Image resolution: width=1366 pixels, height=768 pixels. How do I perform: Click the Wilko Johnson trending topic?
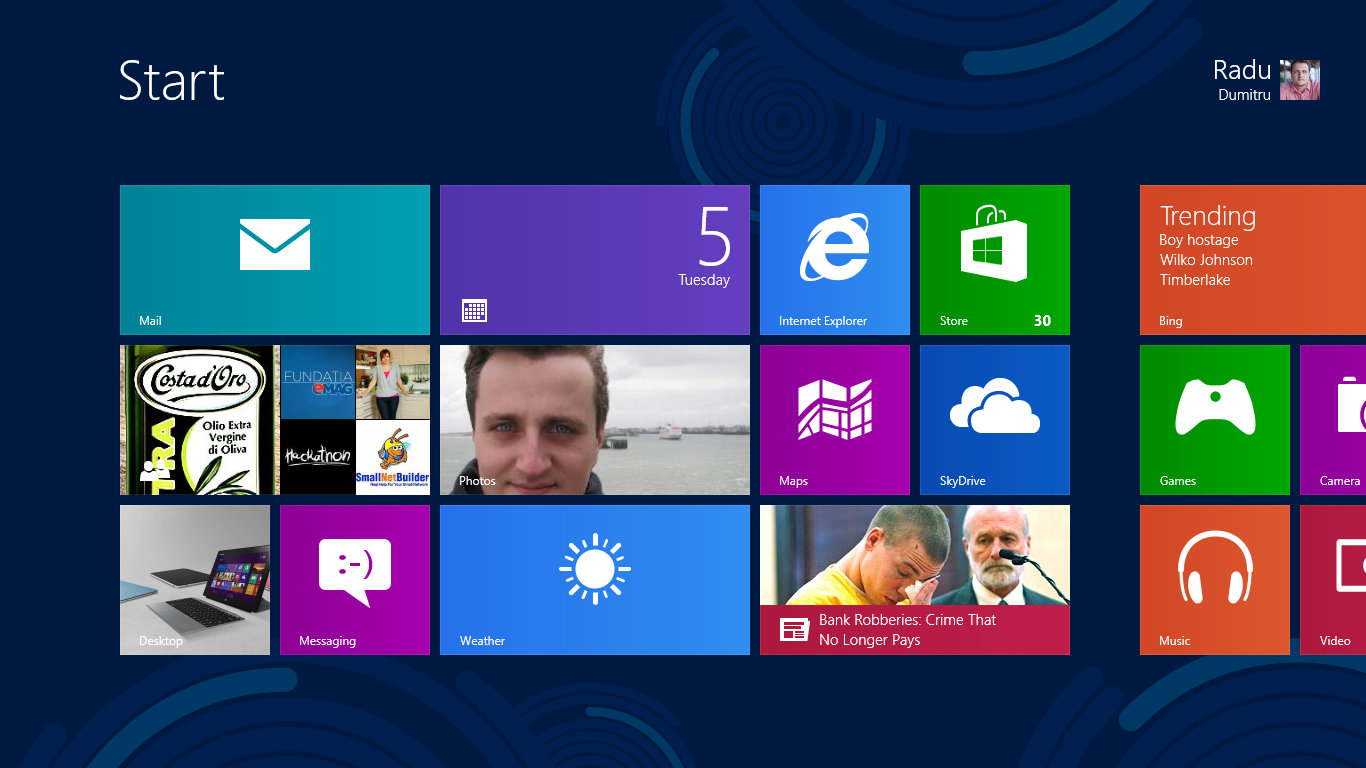(x=1206, y=260)
